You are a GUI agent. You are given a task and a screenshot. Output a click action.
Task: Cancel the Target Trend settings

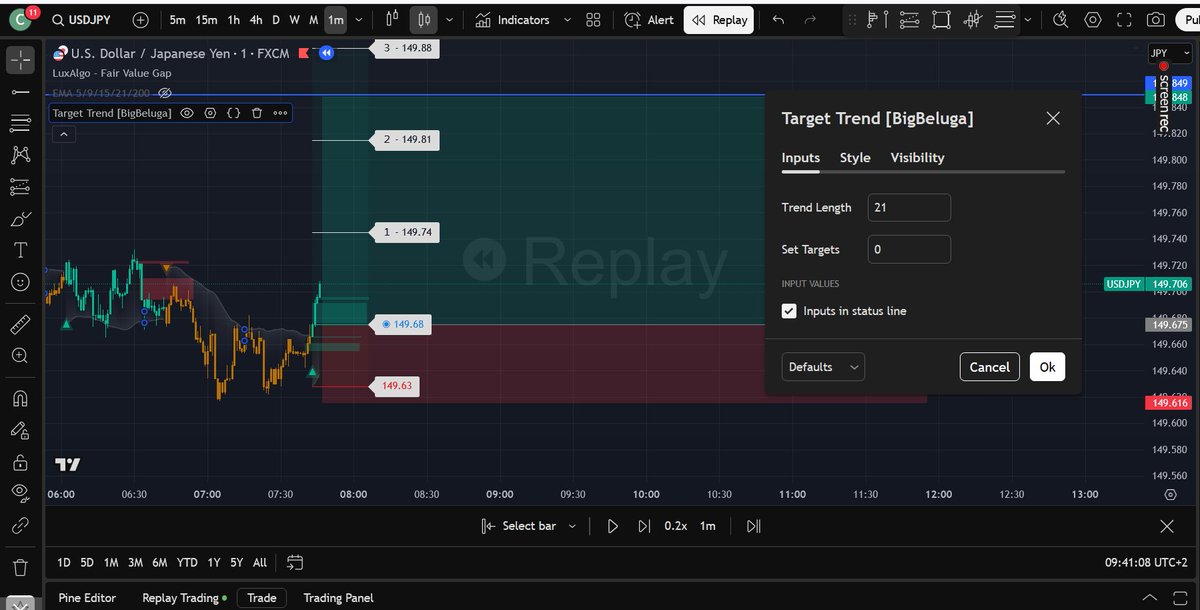click(x=989, y=367)
